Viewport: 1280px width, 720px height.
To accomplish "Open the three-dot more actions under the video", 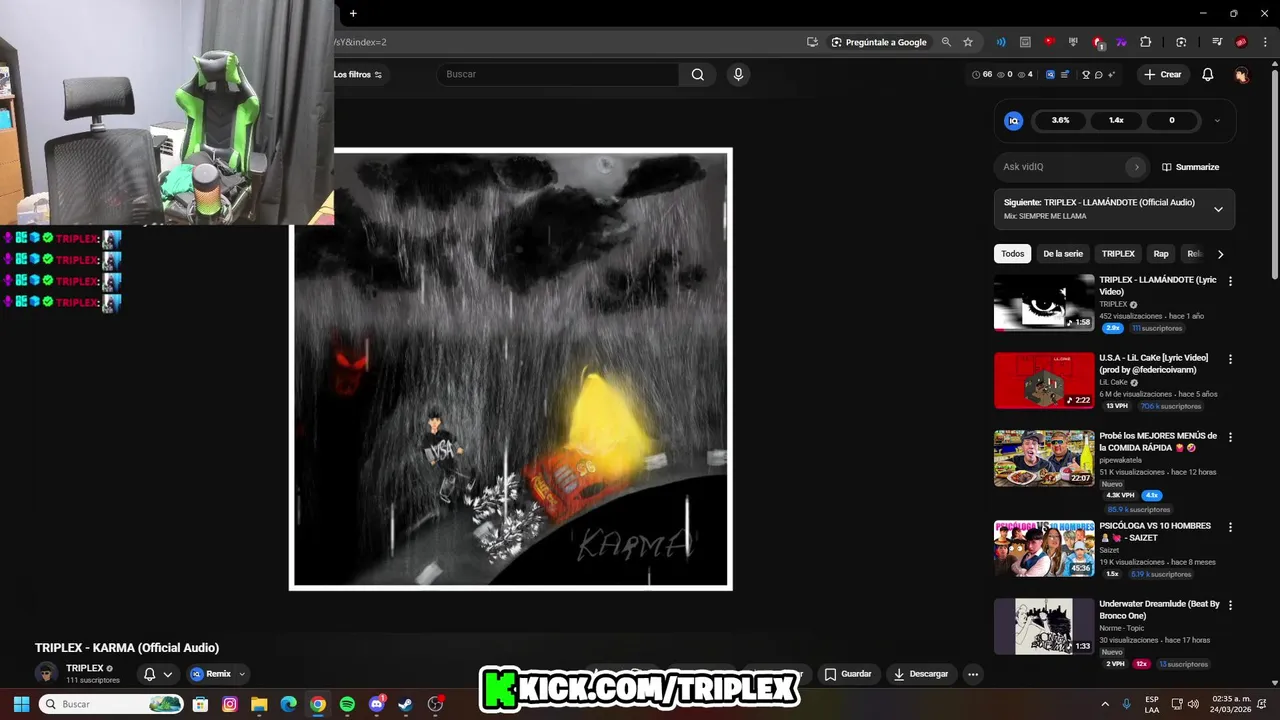I will point(973,674).
